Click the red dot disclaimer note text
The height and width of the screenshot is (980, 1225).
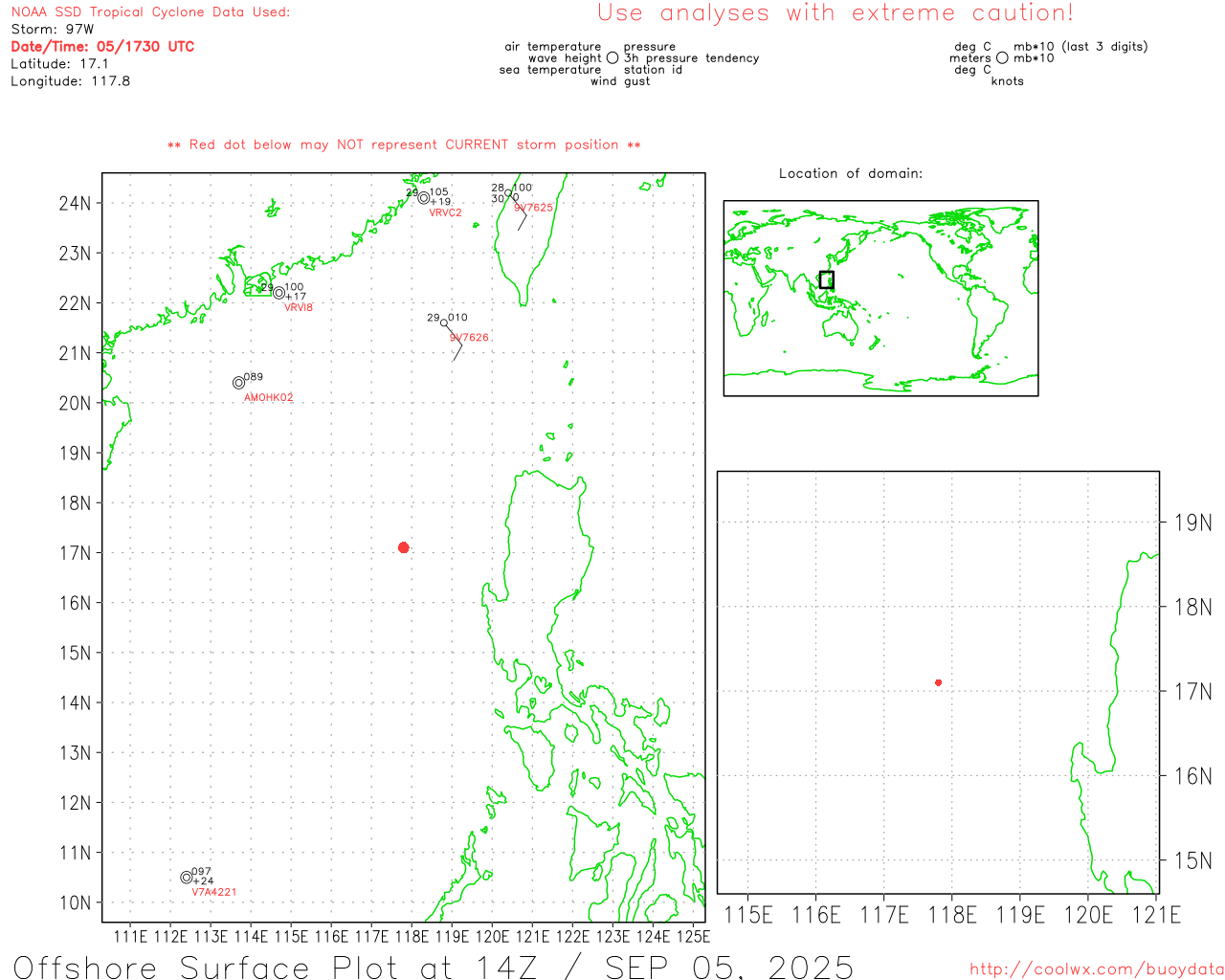click(404, 145)
